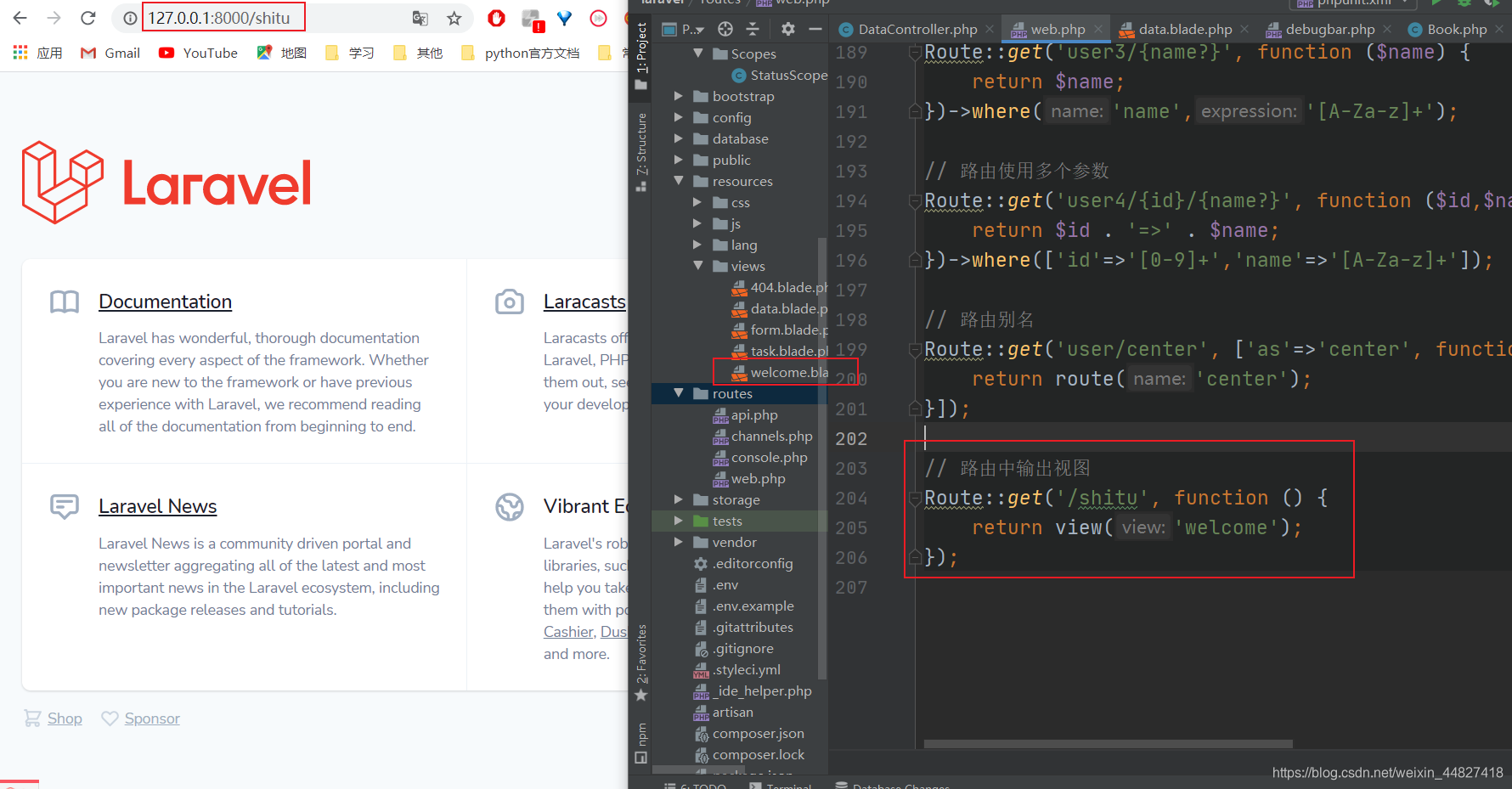Collapse all in the project tree toolbar
1512x789 pixels.
click(753, 29)
